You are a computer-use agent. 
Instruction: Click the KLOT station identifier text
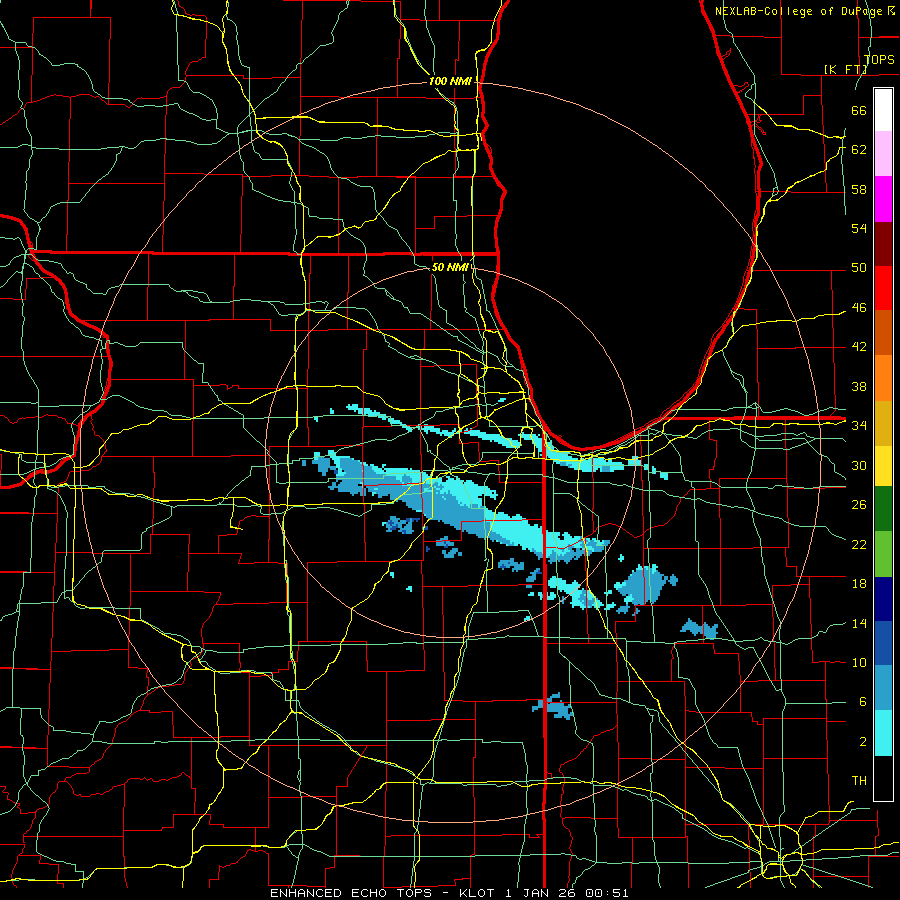point(479,893)
